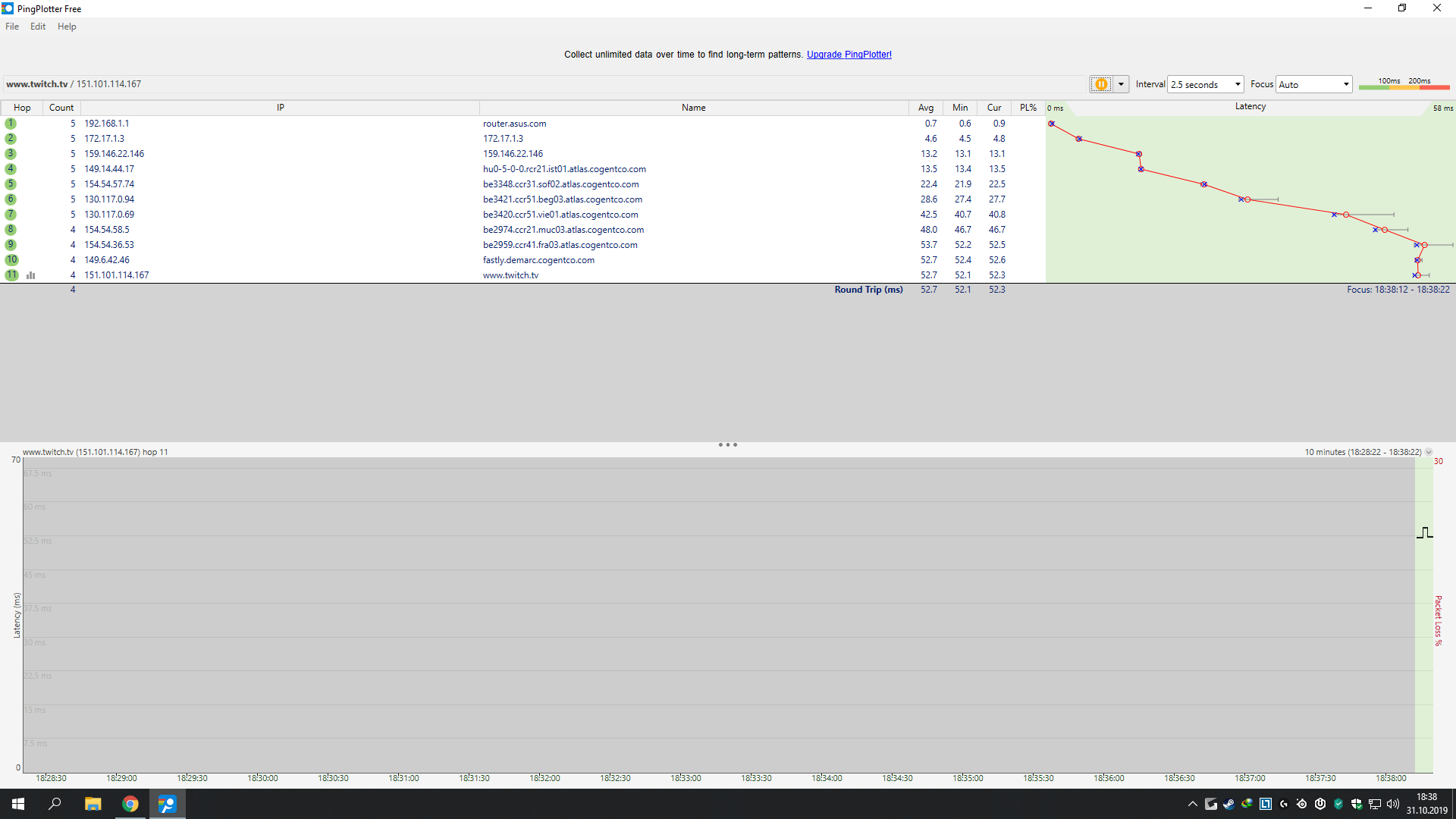Click the hop 11 bar graph icon
The image size is (1456, 819).
pyautogui.click(x=31, y=275)
